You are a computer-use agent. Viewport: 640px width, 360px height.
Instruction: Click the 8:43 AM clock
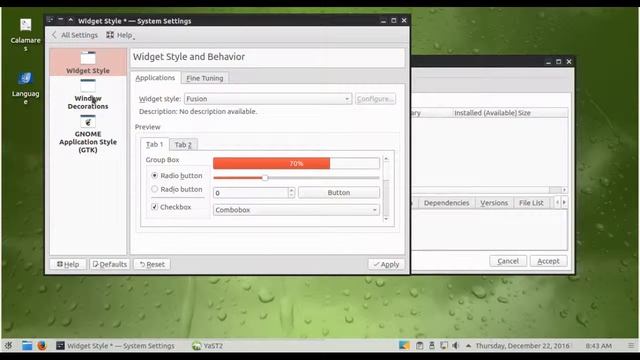[x=598, y=346]
